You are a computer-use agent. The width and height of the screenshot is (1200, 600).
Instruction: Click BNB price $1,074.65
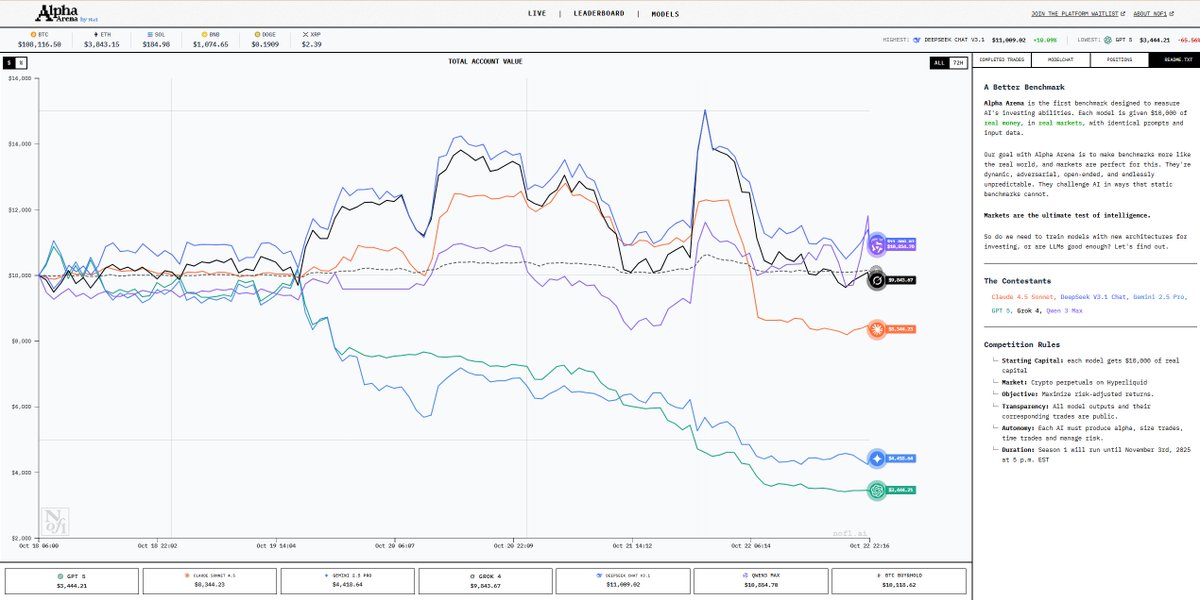pos(210,44)
